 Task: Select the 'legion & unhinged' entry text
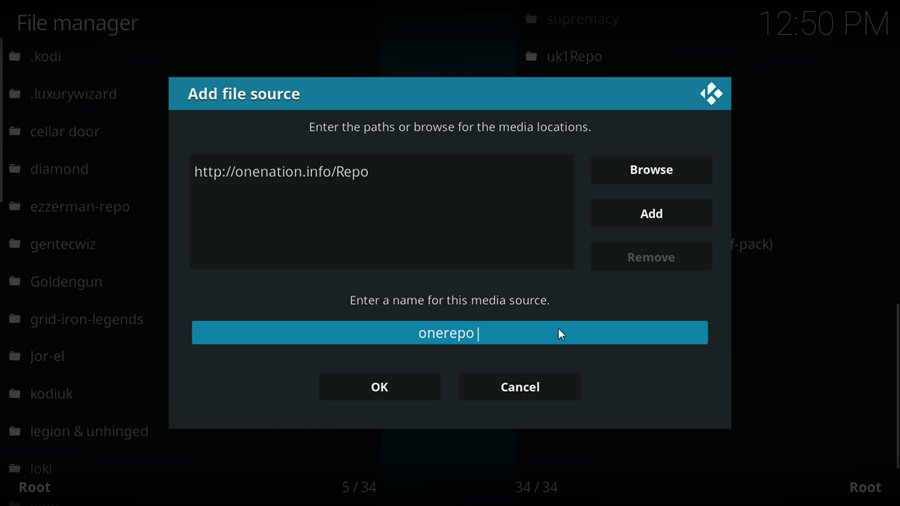coord(89,431)
